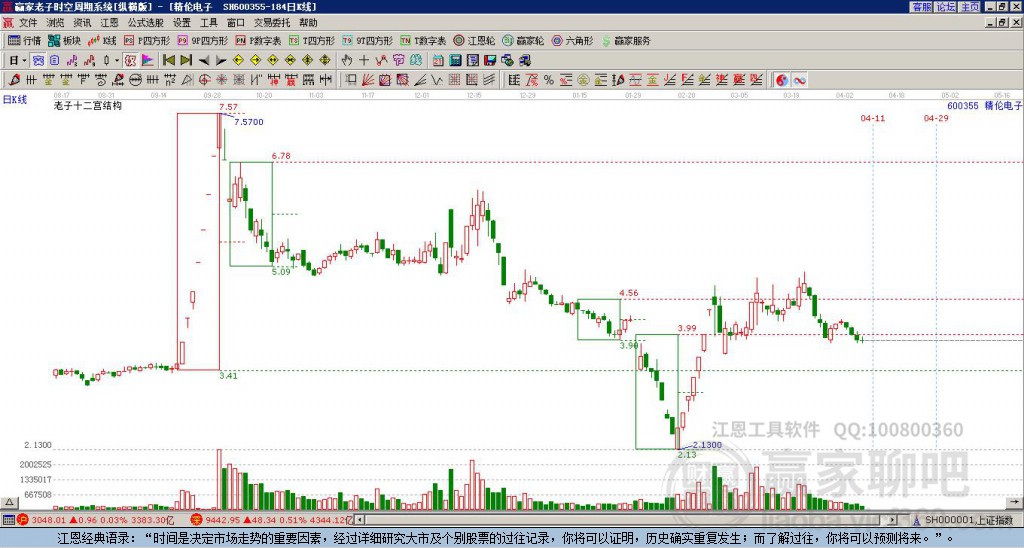This screenshot has width=1024, height=548.
Task: Click the horizontal scrollbar right arrow
Action: [x=893, y=520]
